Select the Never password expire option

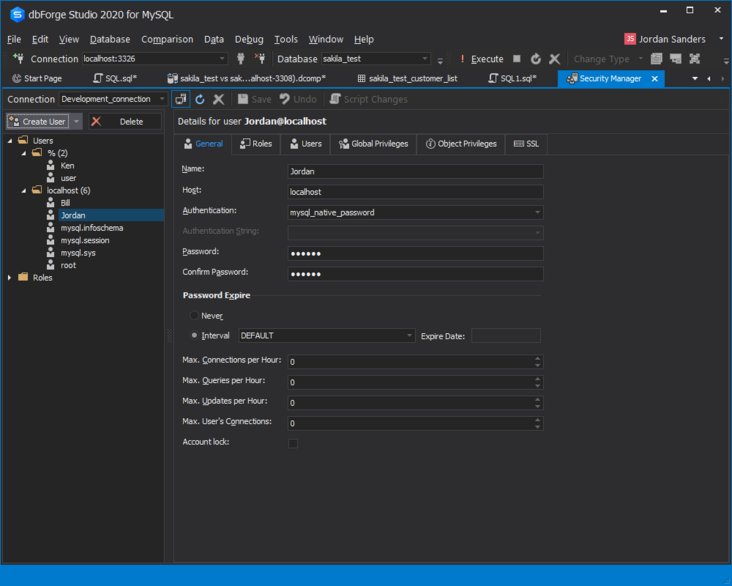(194, 316)
